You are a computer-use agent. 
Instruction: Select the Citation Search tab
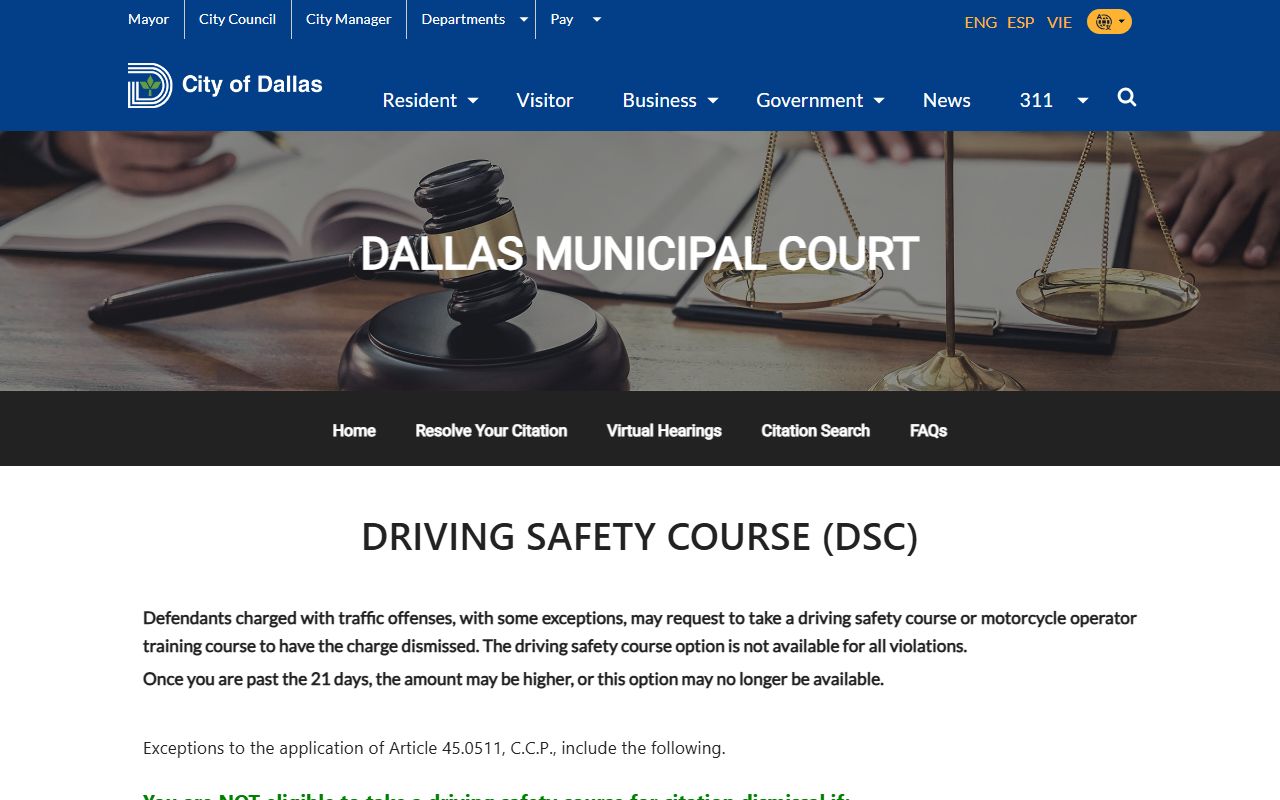point(816,431)
